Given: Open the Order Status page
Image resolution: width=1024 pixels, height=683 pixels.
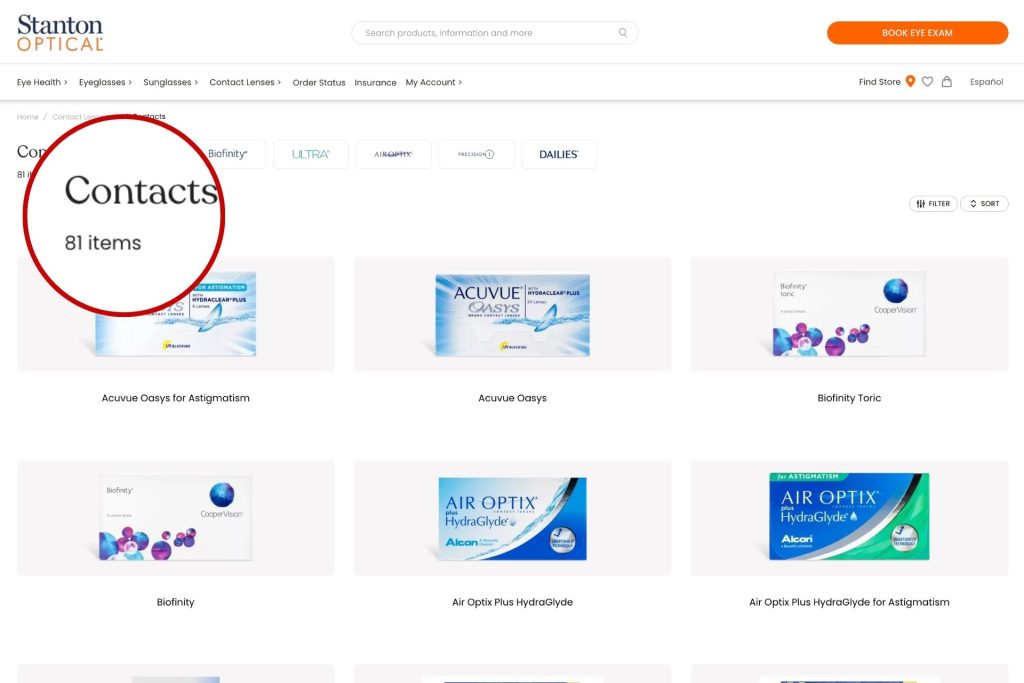Looking at the screenshot, I should pyautogui.click(x=319, y=83).
